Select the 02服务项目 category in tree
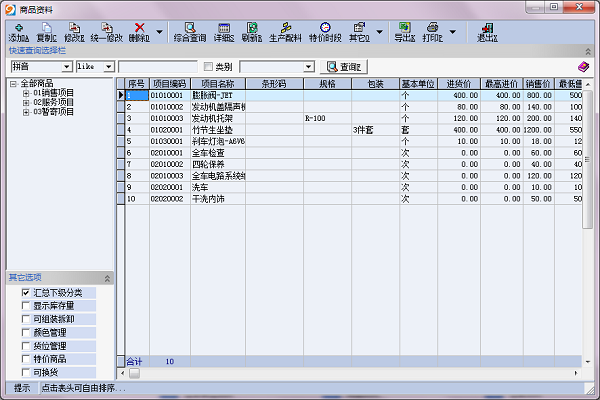 tap(53, 102)
